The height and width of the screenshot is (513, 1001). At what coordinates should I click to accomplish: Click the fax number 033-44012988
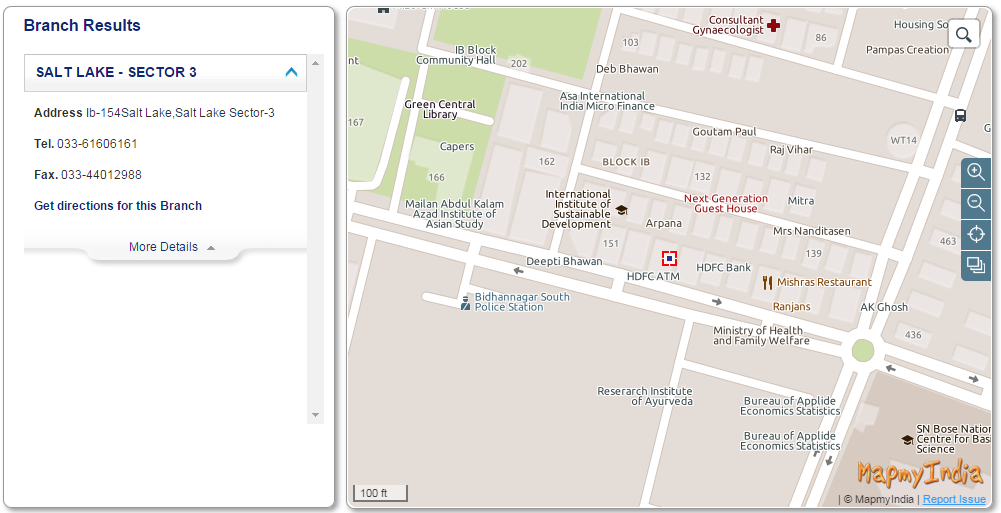click(101, 175)
